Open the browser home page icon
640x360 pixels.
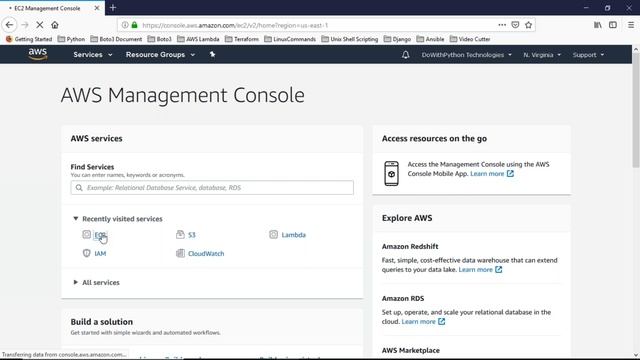pyautogui.click(x=55, y=25)
